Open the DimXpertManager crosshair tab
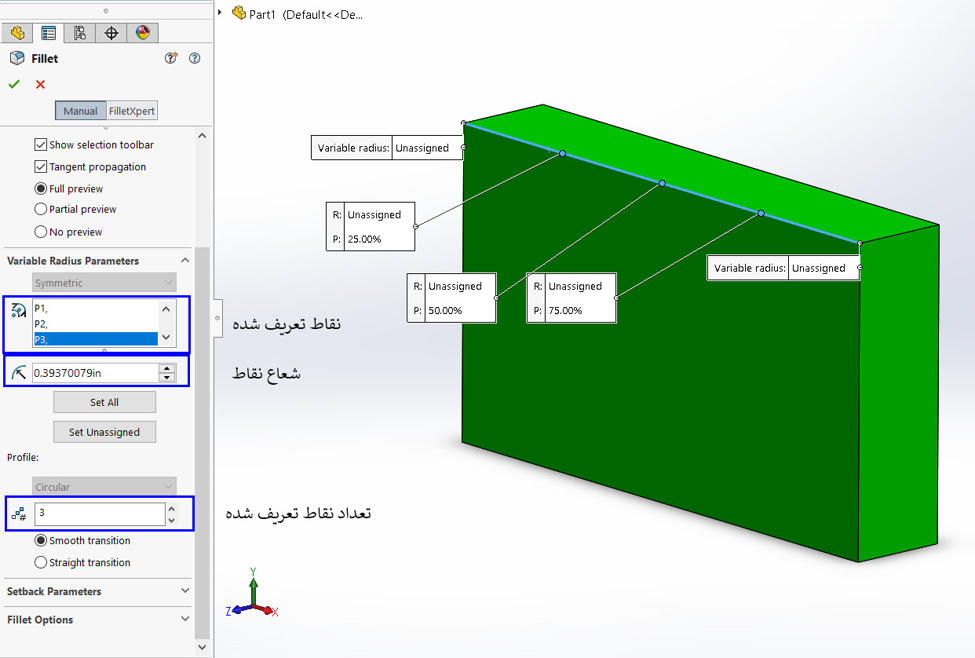This screenshot has width=975, height=658. [111, 33]
